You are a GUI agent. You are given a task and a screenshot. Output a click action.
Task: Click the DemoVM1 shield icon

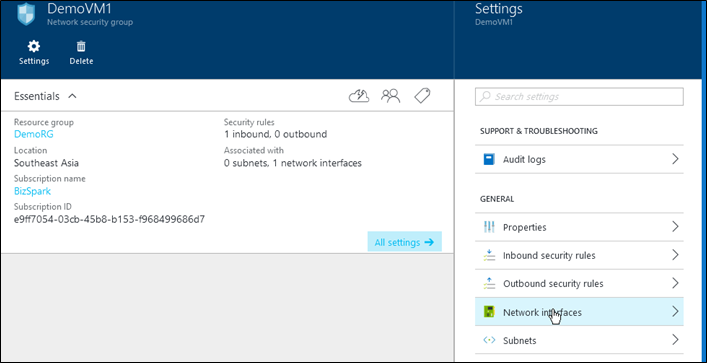(26, 14)
